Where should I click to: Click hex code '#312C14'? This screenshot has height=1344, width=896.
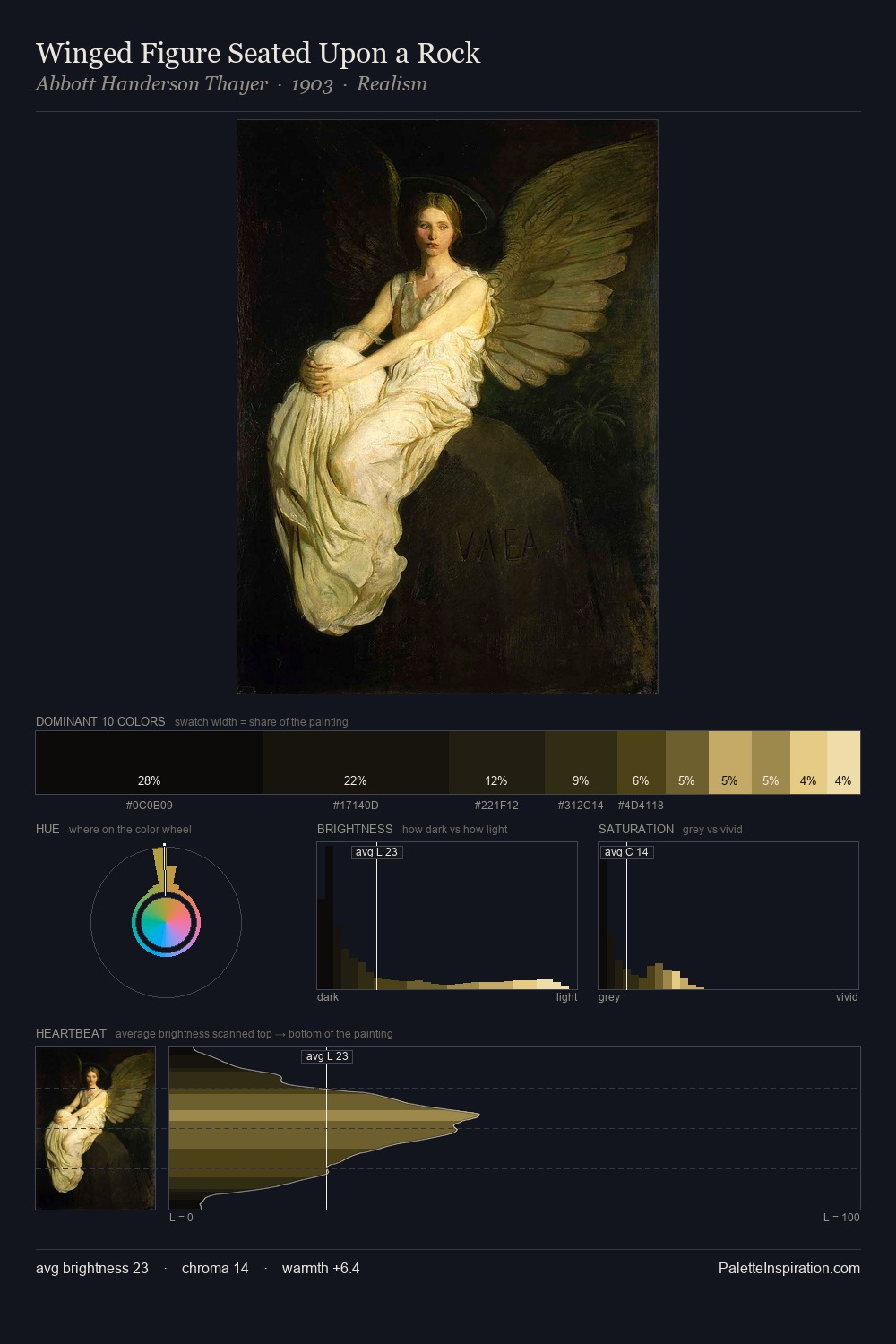pos(581,805)
